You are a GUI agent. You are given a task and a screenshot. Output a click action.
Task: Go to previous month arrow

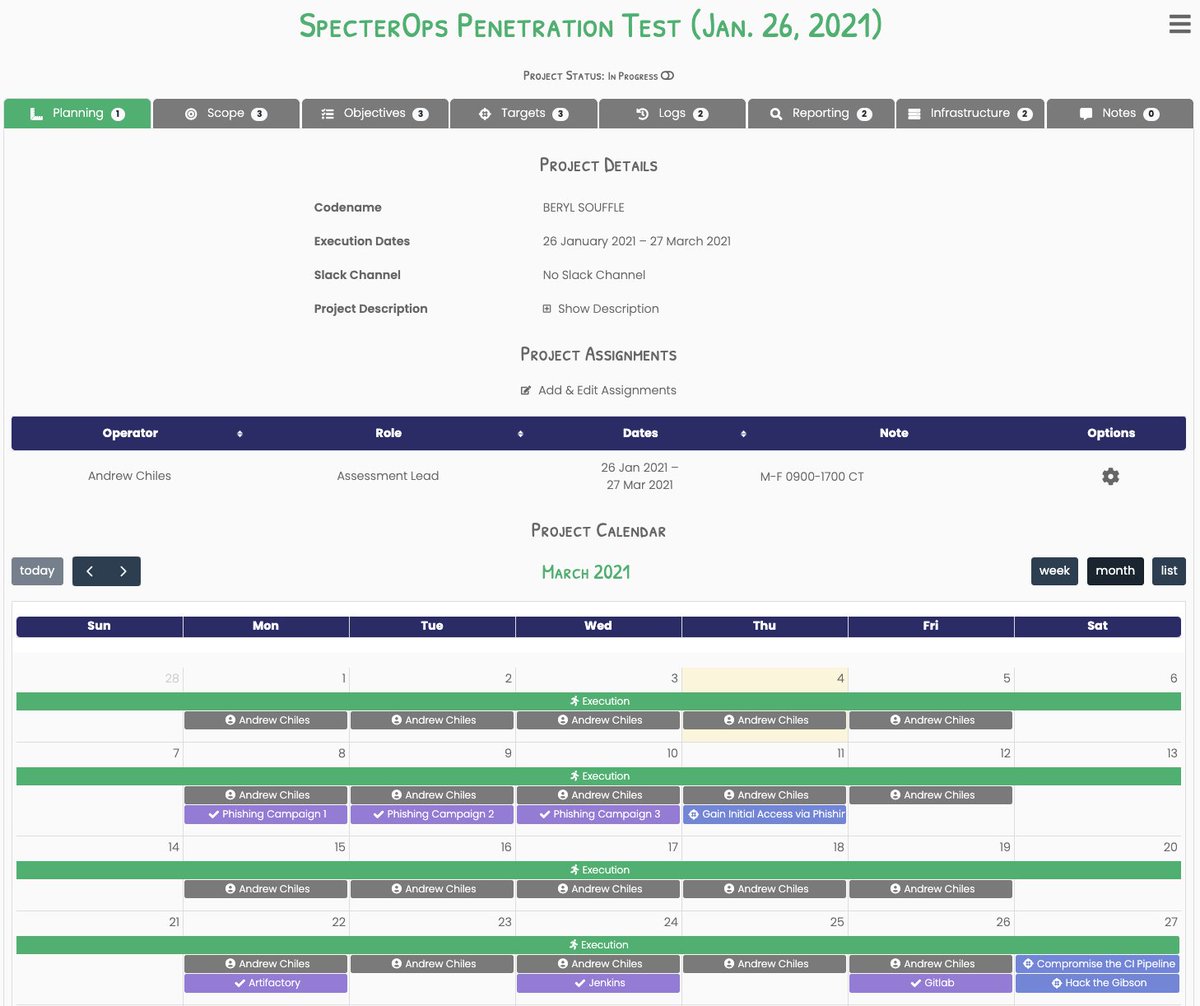pos(90,571)
